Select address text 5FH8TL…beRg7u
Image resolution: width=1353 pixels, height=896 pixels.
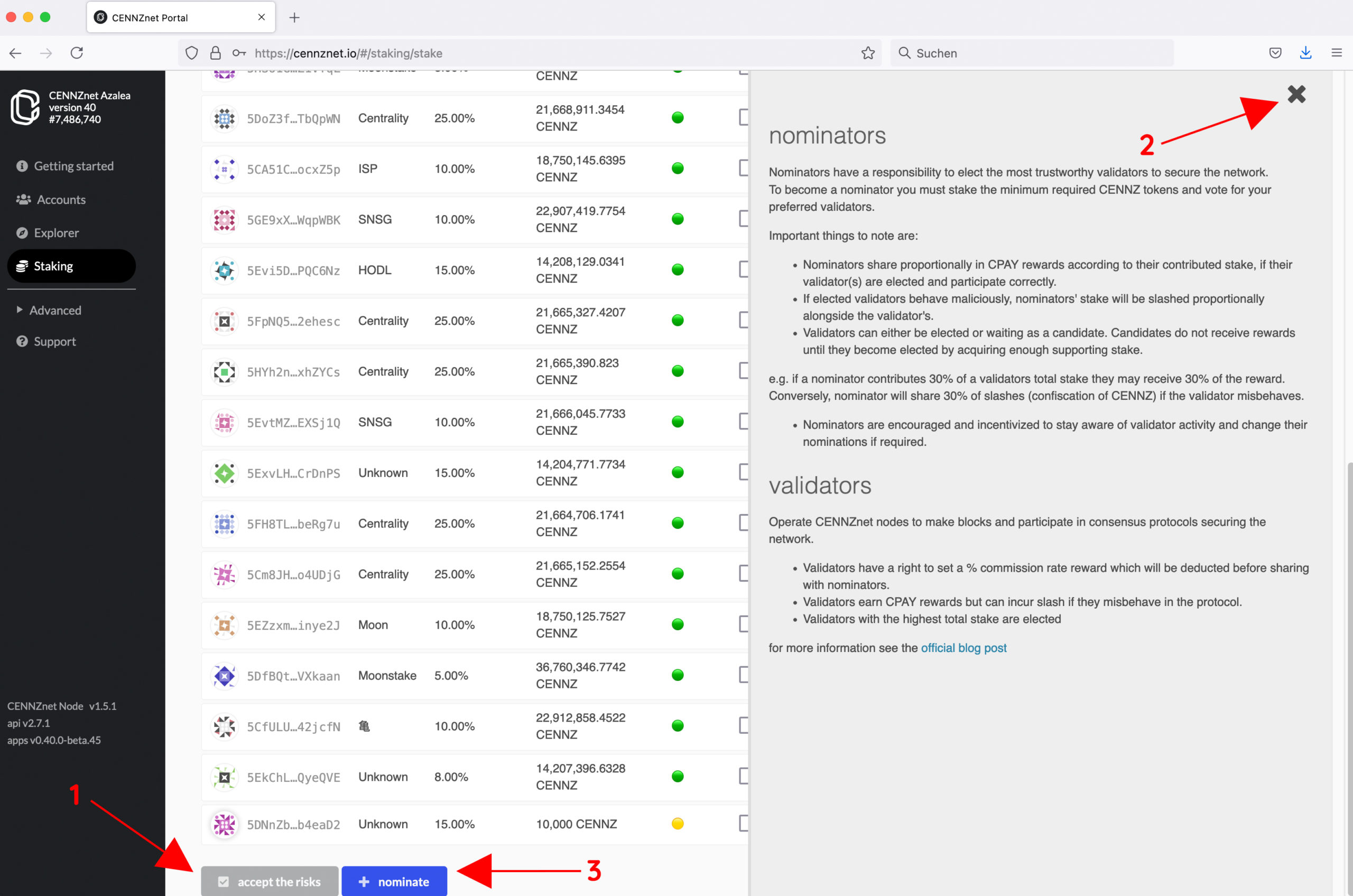pyautogui.click(x=293, y=524)
